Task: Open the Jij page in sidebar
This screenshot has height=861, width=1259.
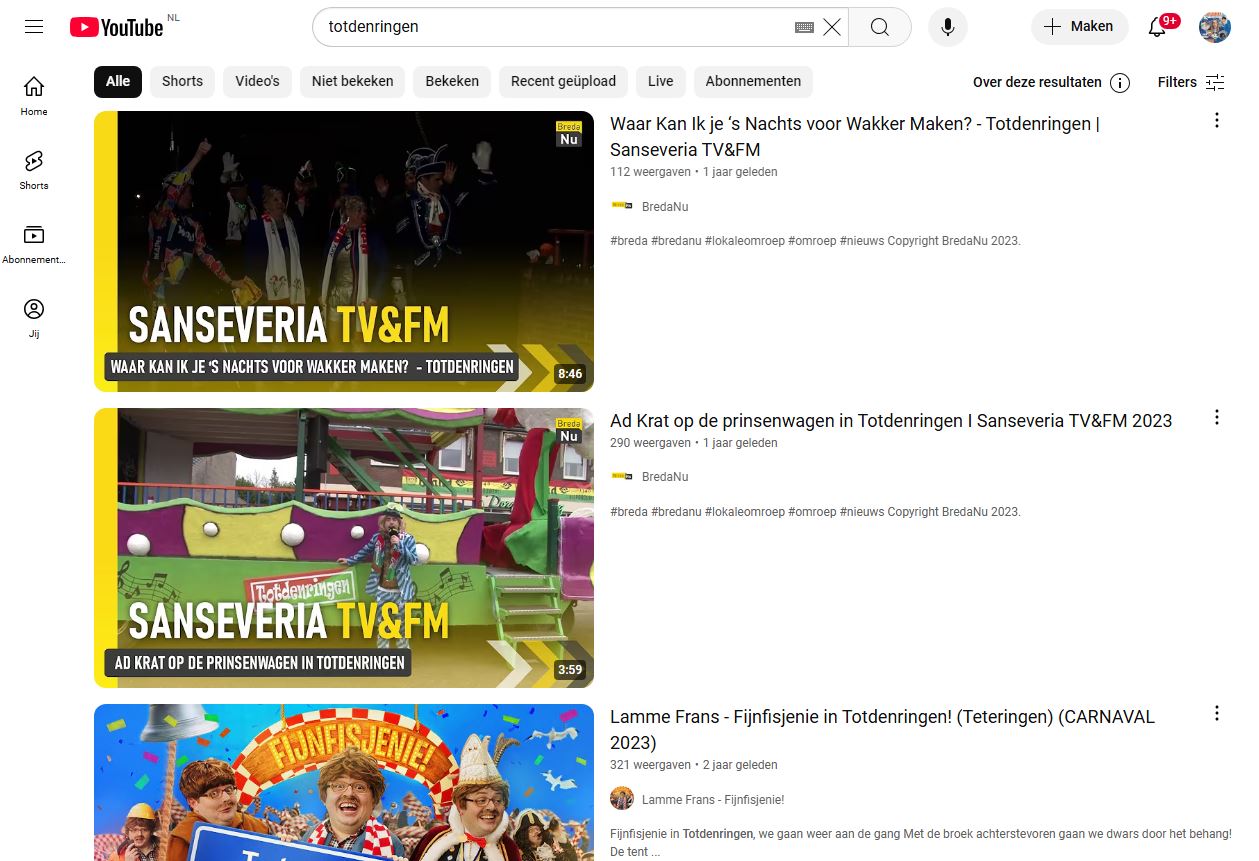Action: (x=34, y=318)
